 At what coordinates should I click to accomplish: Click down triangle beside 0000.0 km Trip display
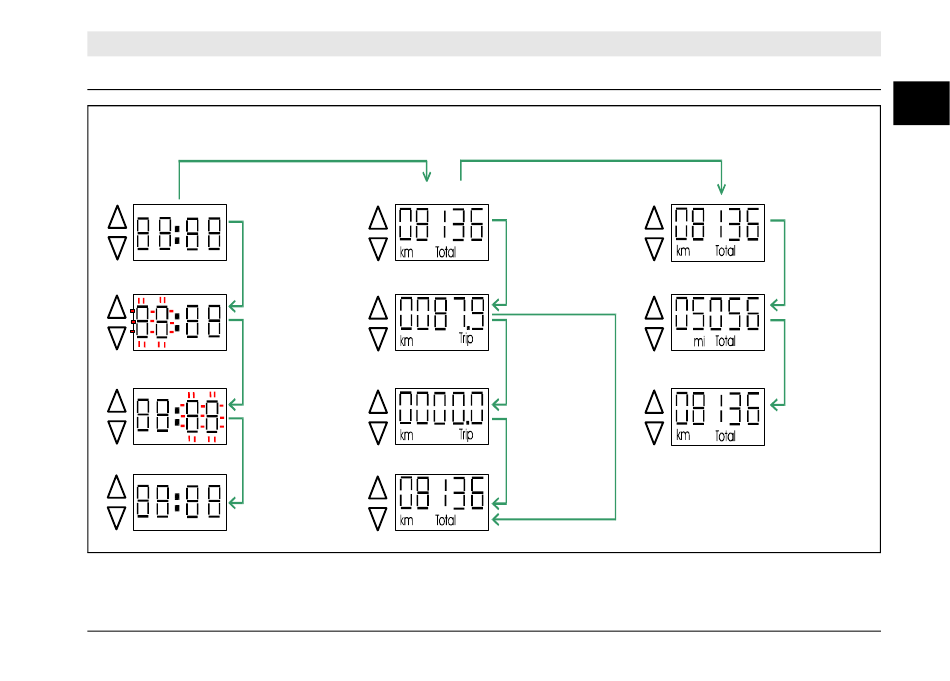[x=378, y=433]
